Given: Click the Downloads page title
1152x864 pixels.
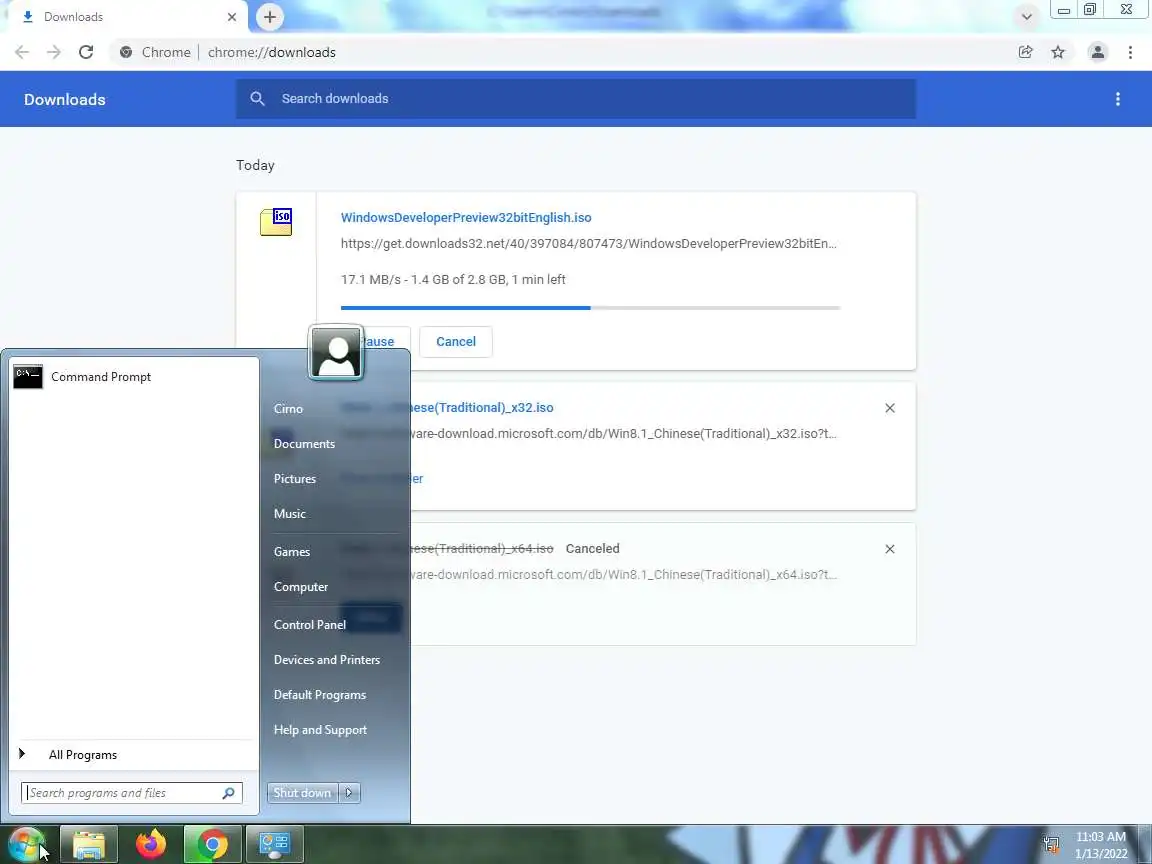Looking at the screenshot, I should click(65, 99).
